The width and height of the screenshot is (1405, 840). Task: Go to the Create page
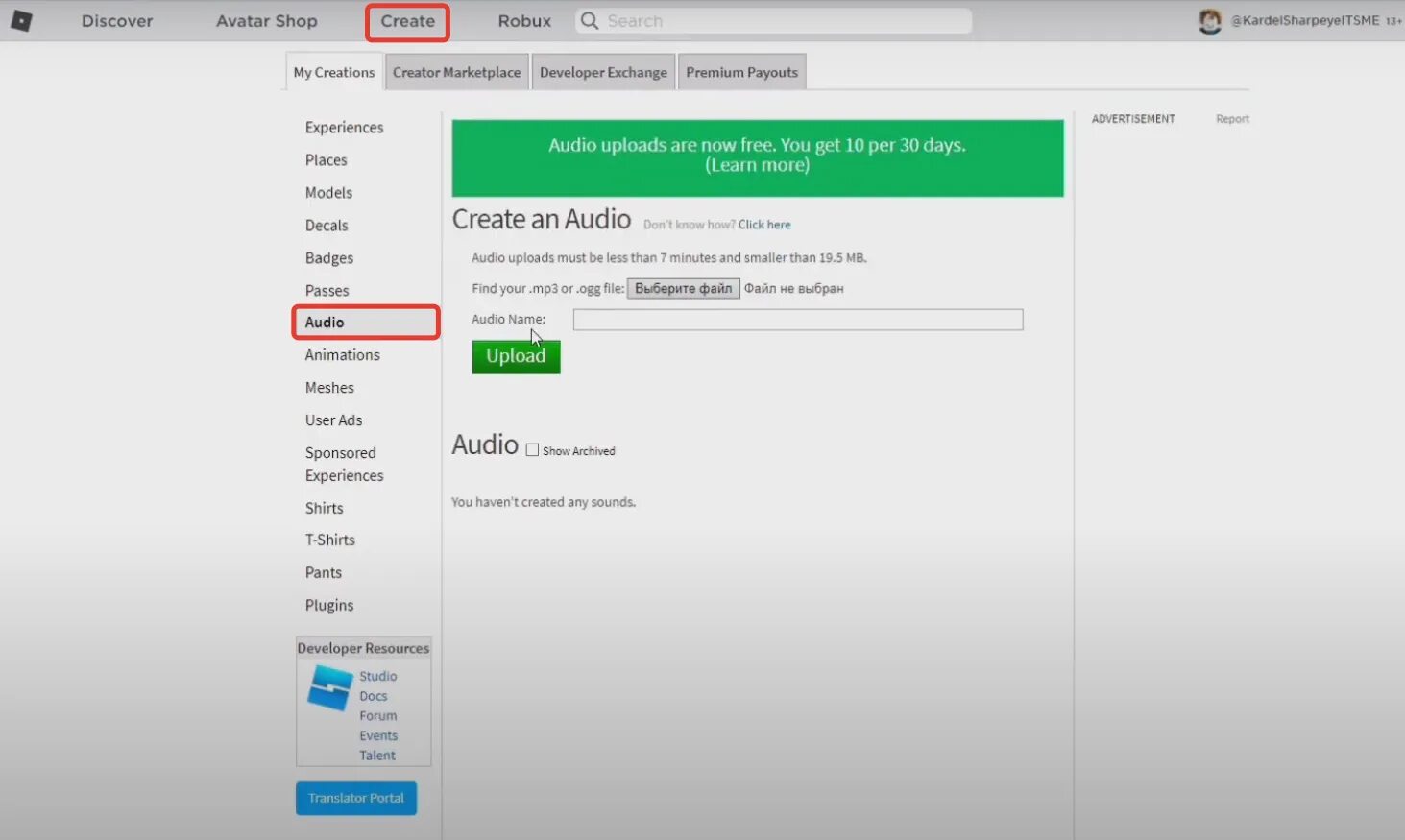click(407, 21)
